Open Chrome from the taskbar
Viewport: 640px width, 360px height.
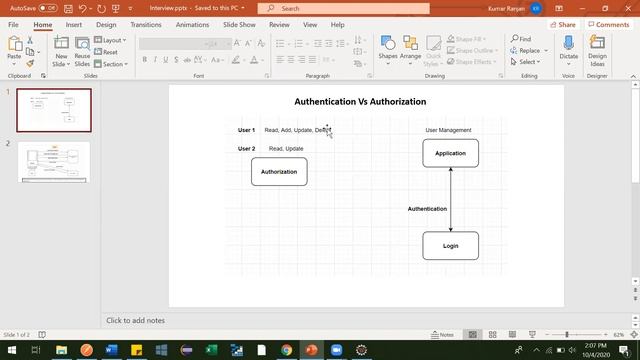[x=287, y=350]
